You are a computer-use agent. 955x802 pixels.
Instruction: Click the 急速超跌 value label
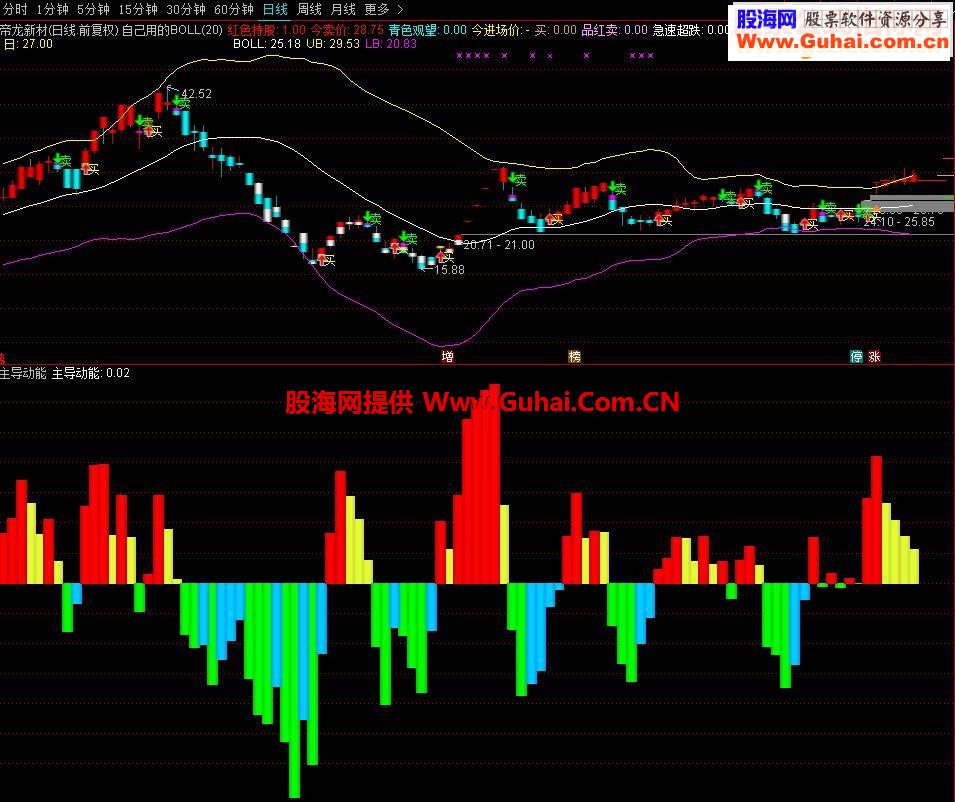tap(690, 30)
